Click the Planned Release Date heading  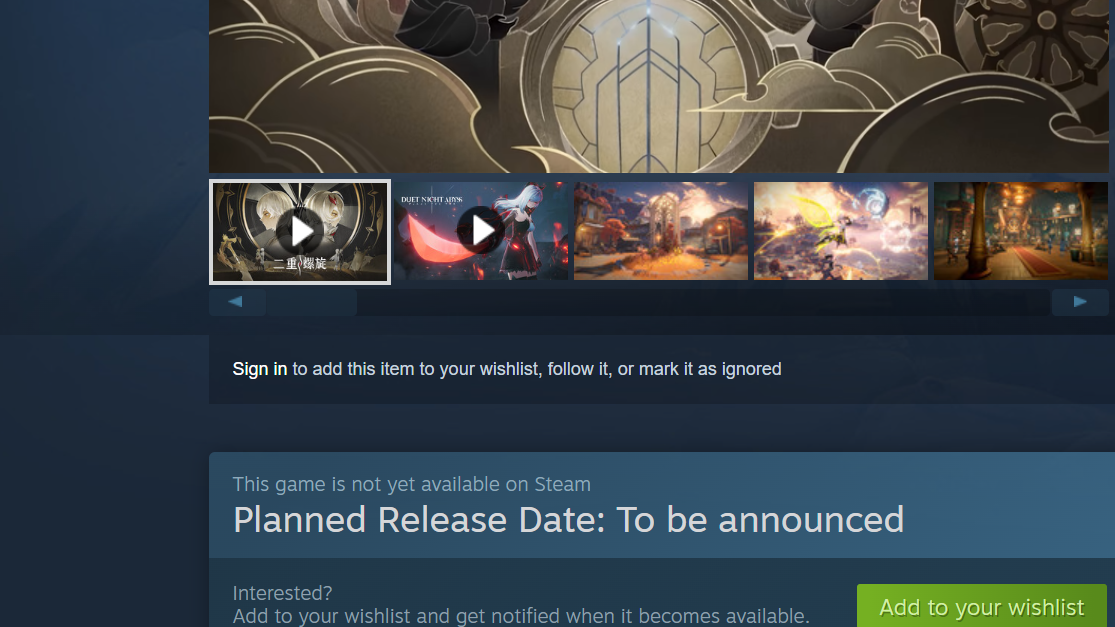[x=568, y=520]
